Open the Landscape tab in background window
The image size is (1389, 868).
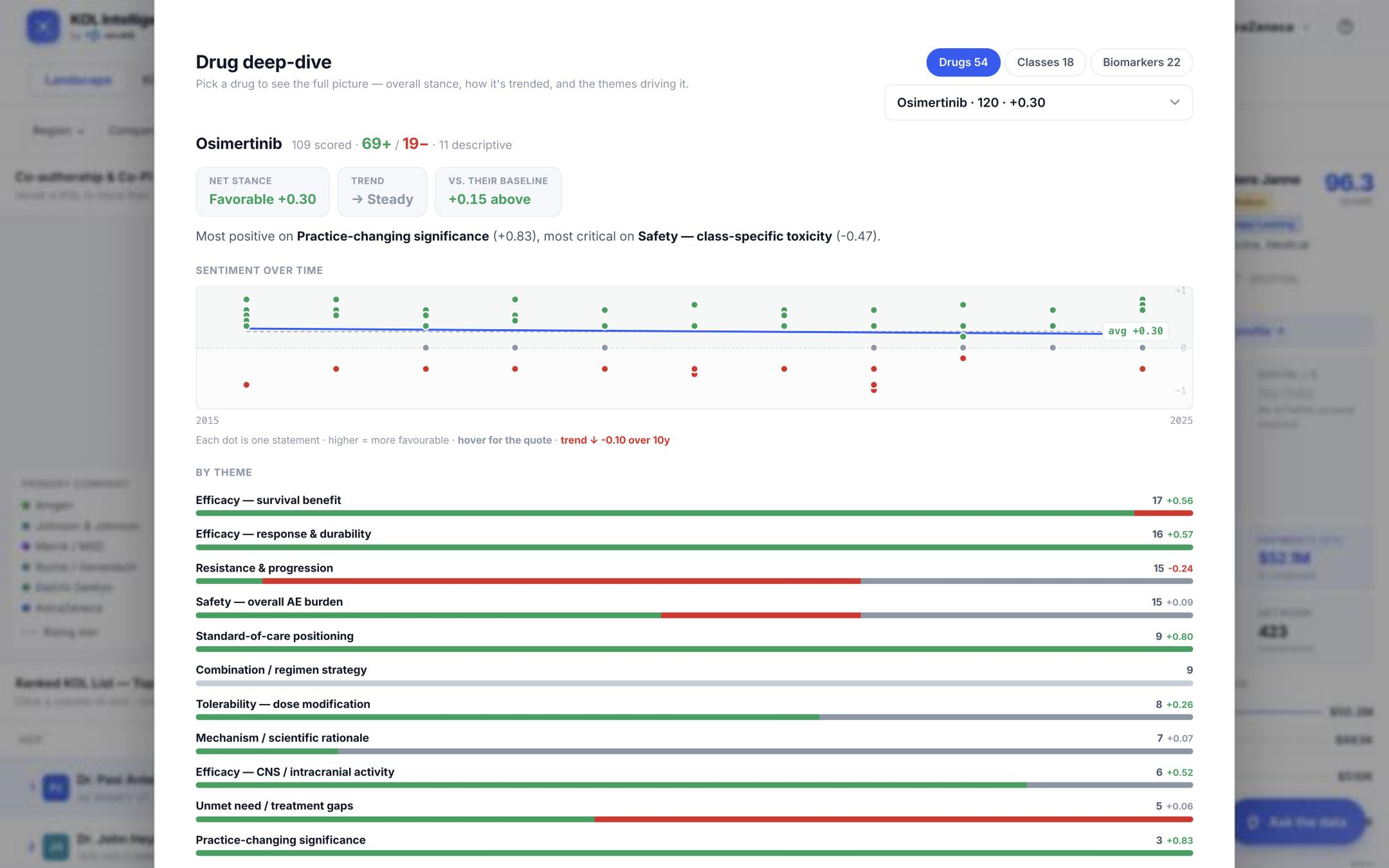tap(78, 80)
